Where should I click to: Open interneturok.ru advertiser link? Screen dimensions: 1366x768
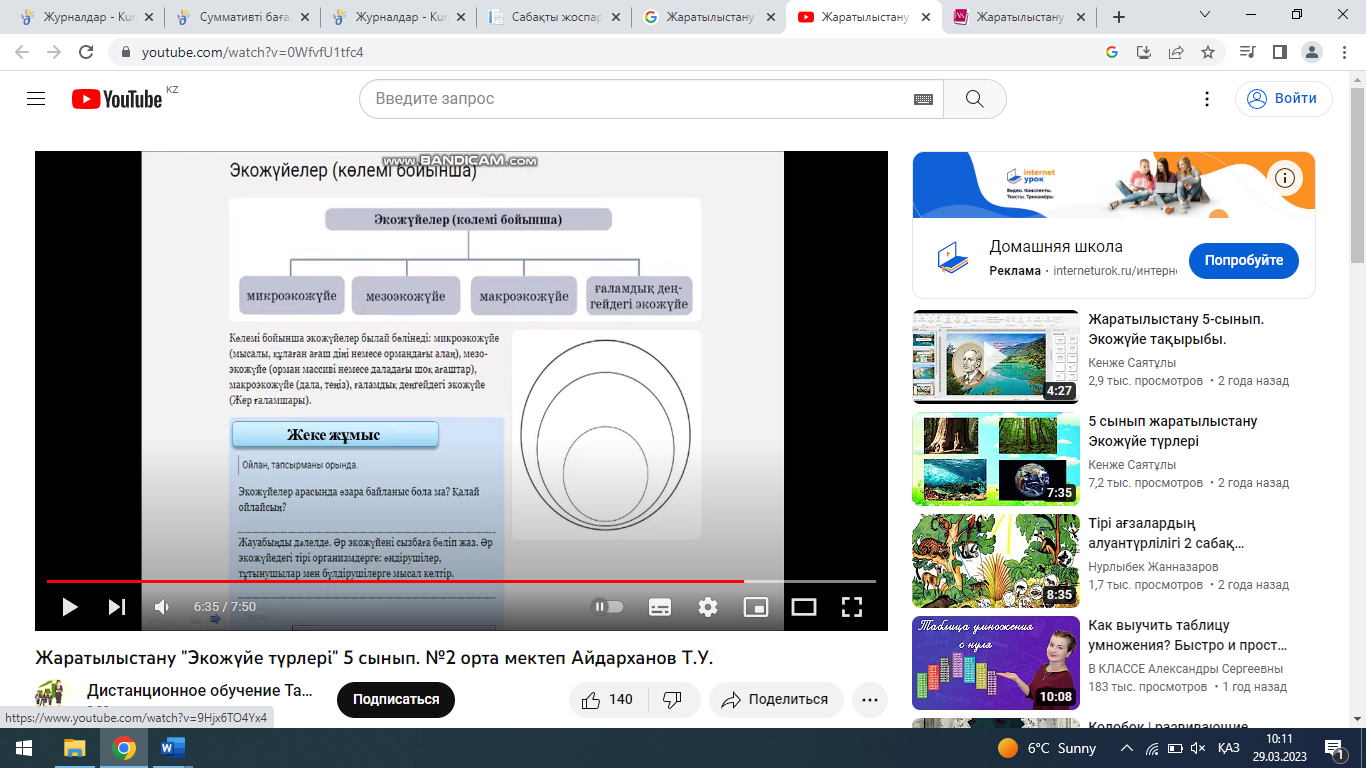[x=1117, y=271]
